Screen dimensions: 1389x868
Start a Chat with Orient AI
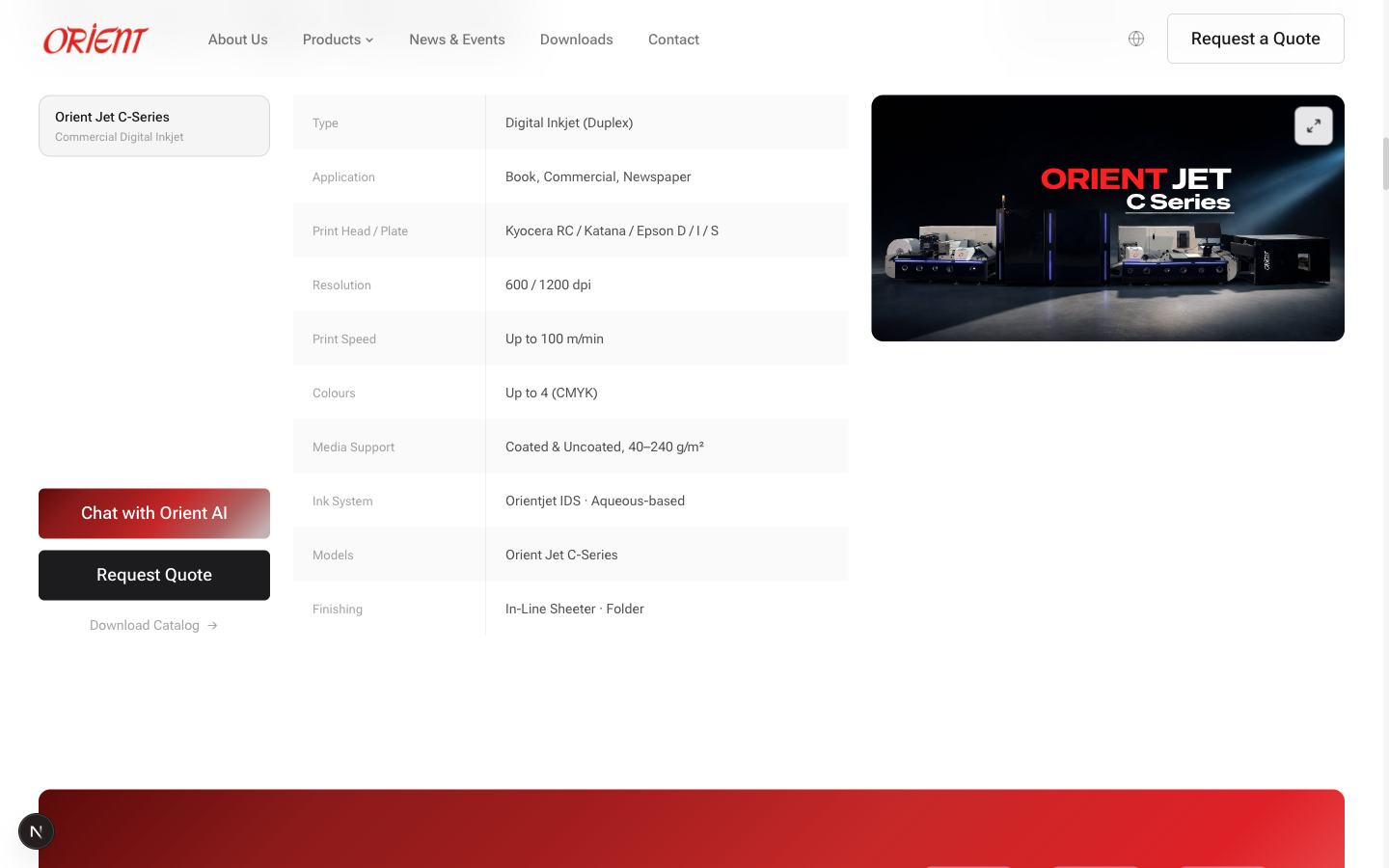pos(153,513)
